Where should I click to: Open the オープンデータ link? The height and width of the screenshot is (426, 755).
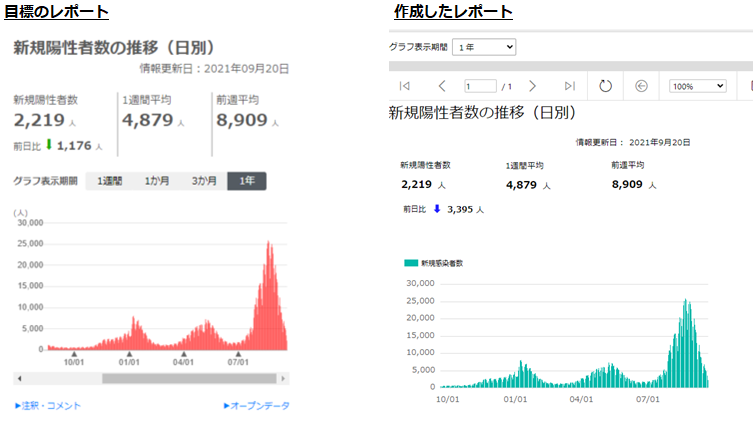[x=257, y=406]
